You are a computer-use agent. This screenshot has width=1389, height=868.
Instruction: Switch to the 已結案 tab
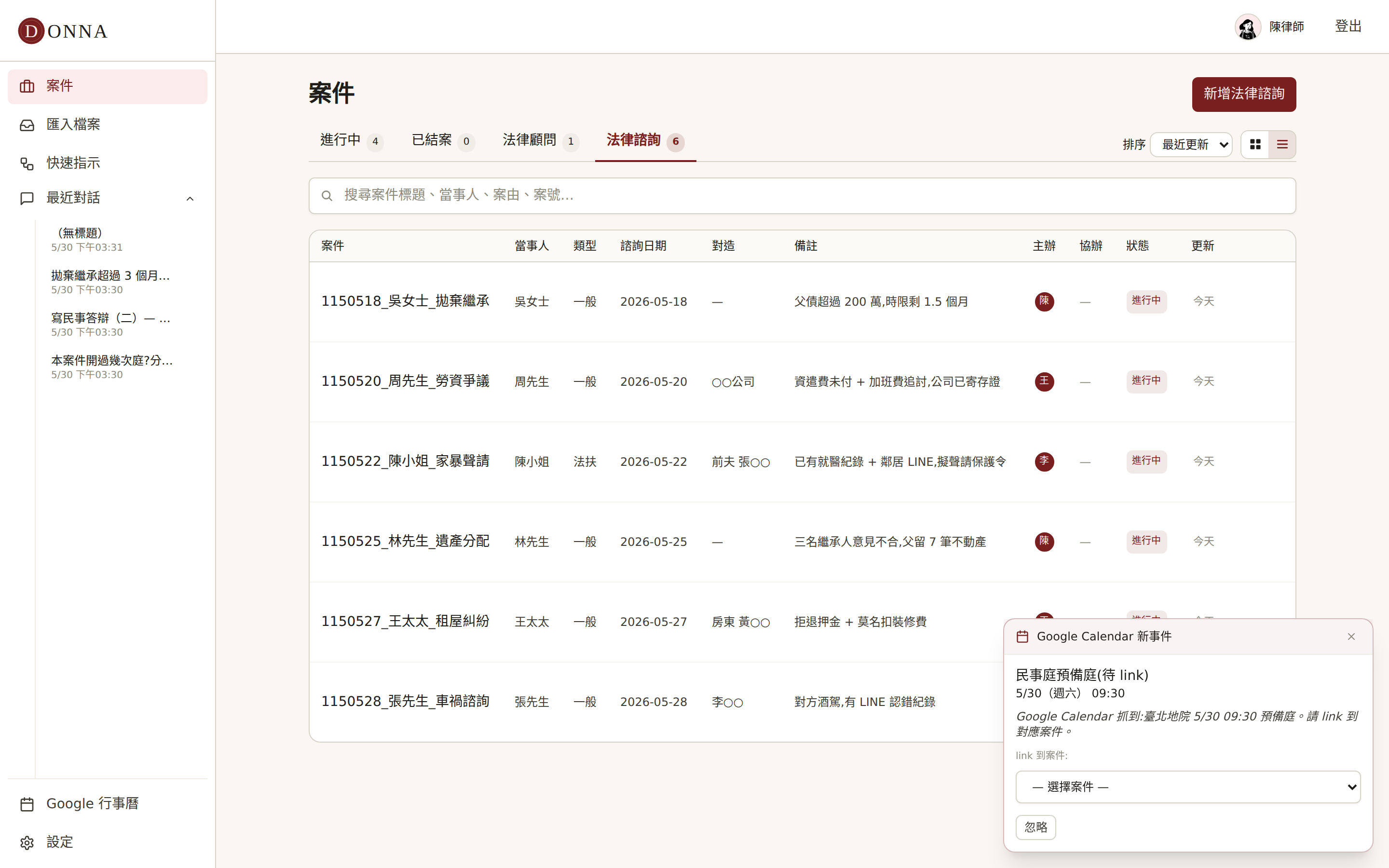click(443, 141)
